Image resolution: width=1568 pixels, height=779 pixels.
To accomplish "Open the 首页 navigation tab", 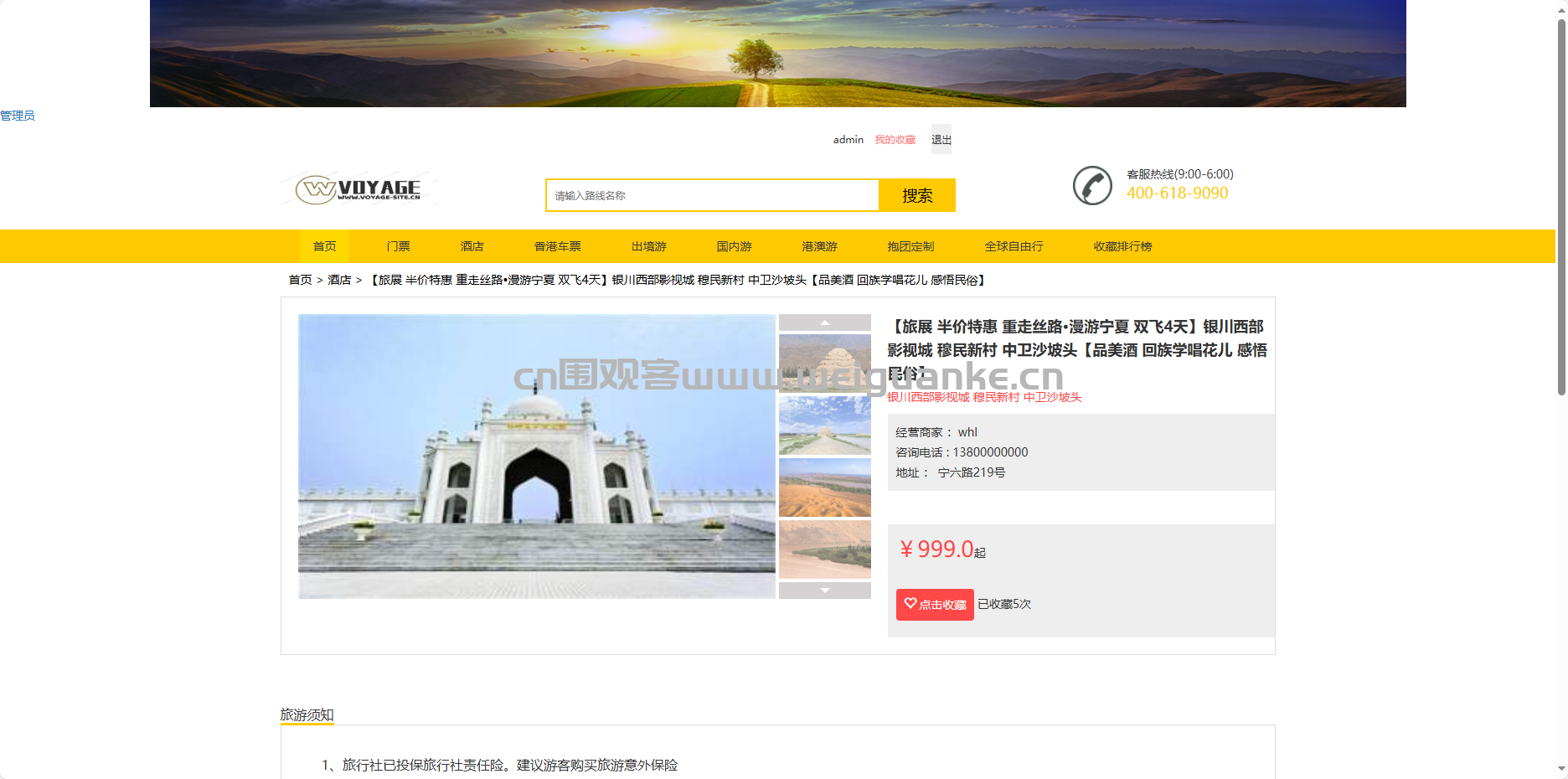I will coord(325,246).
